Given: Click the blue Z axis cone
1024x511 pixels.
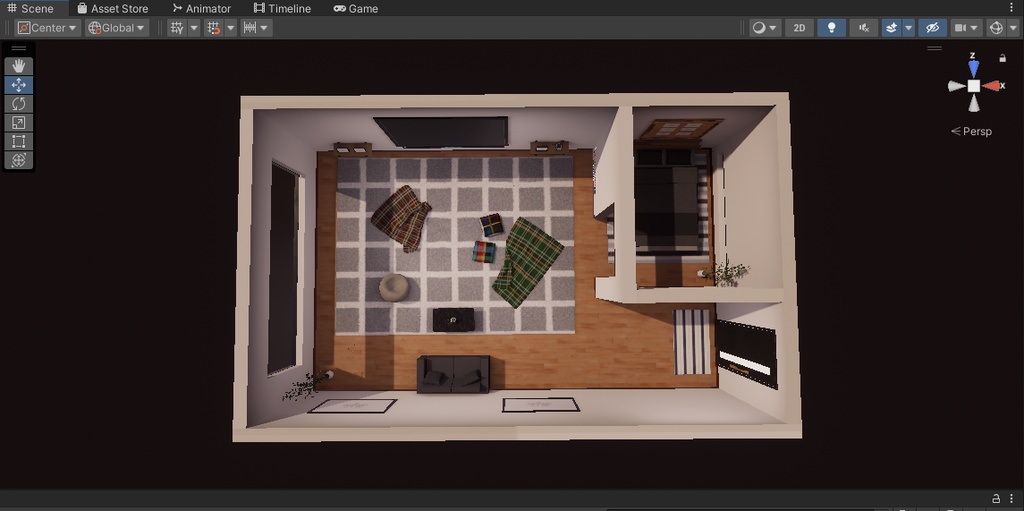Looking at the screenshot, I should point(974,68).
